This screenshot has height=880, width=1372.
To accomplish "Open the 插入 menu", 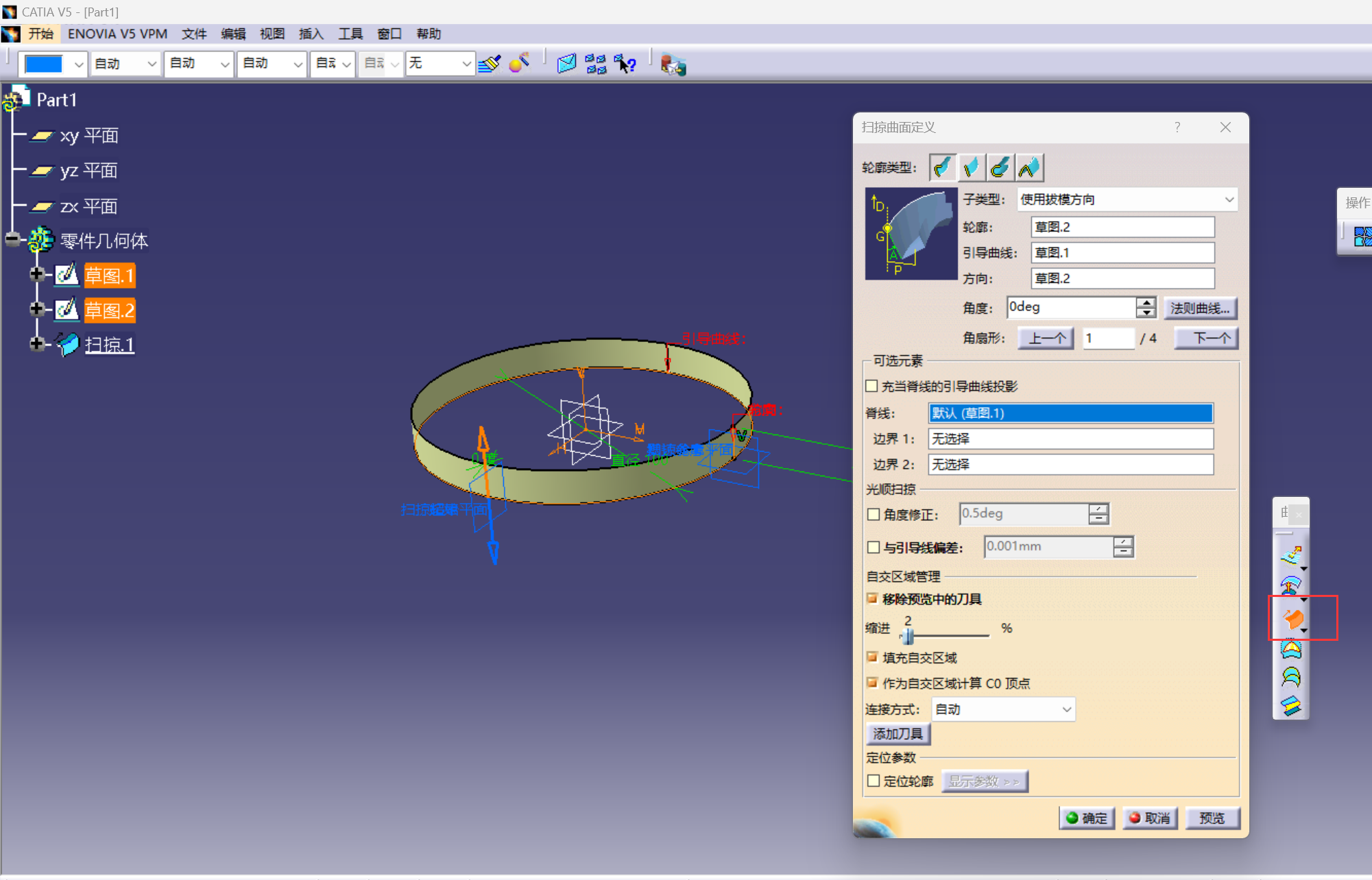I will click(311, 34).
